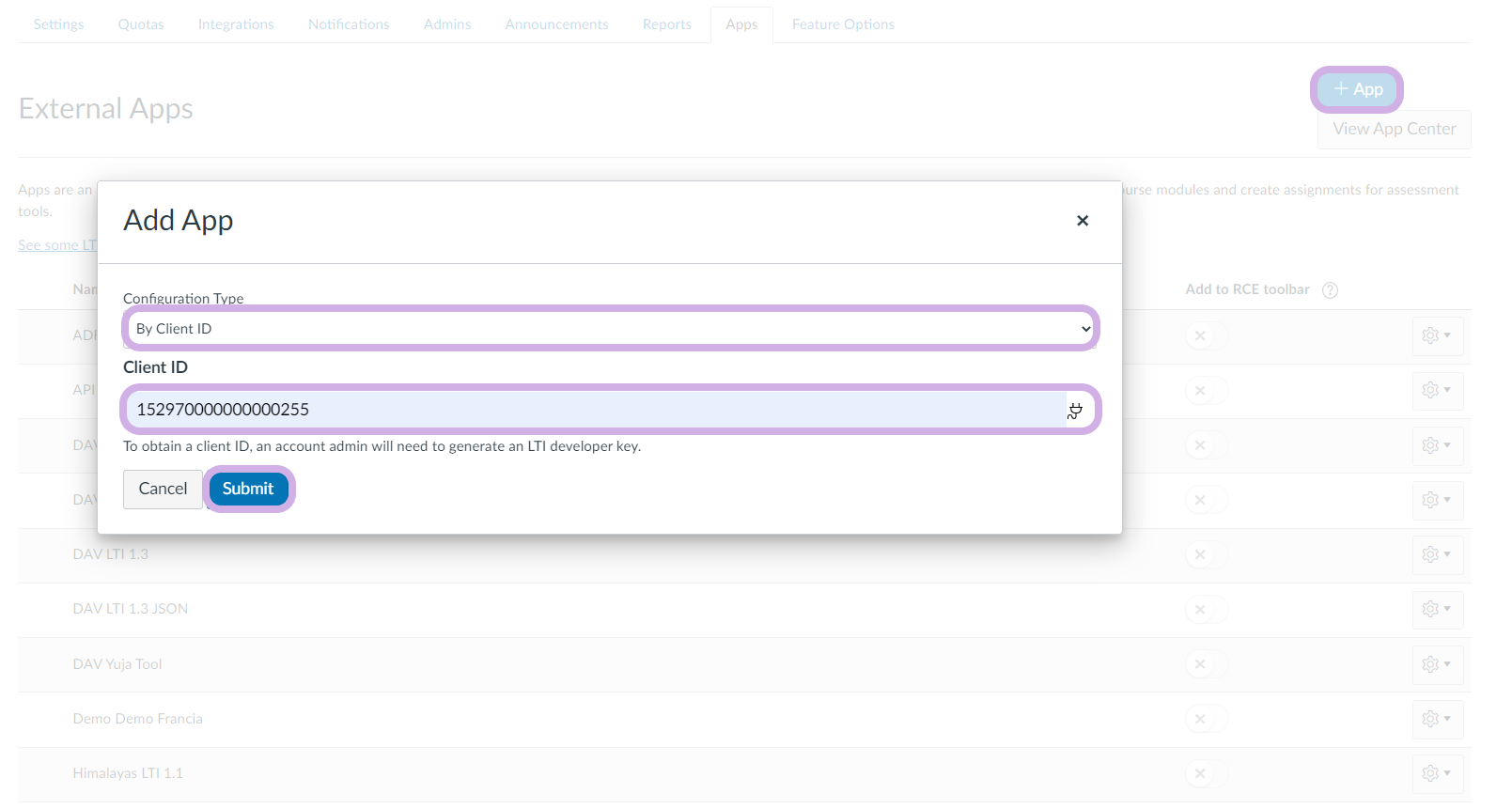Open the Reports tab
This screenshot has height=809, width=1512.
[667, 24]
